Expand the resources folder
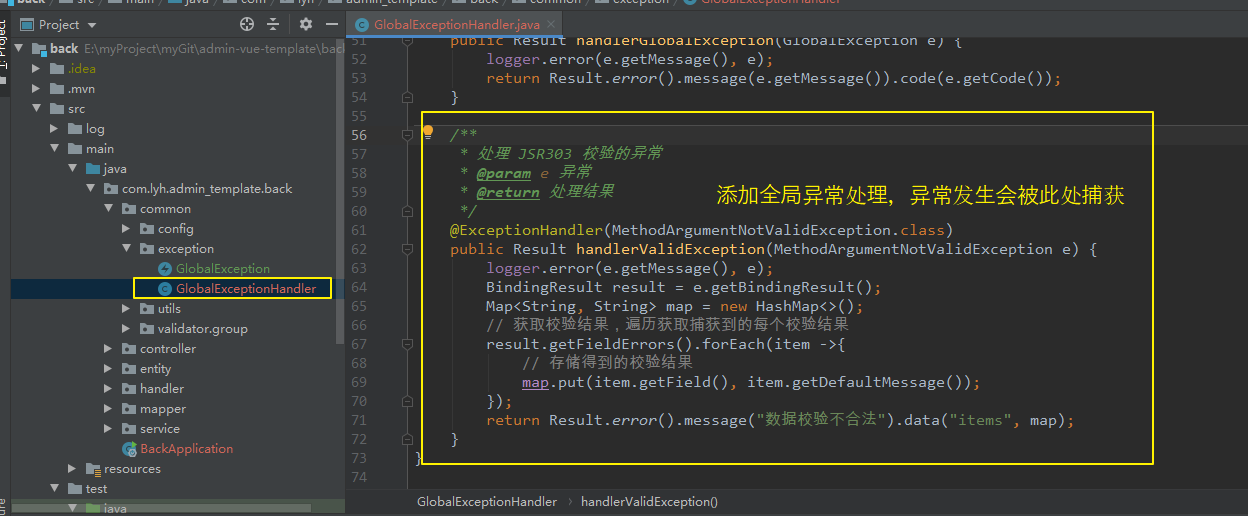1248x516 pixels. tap(74, 468)
